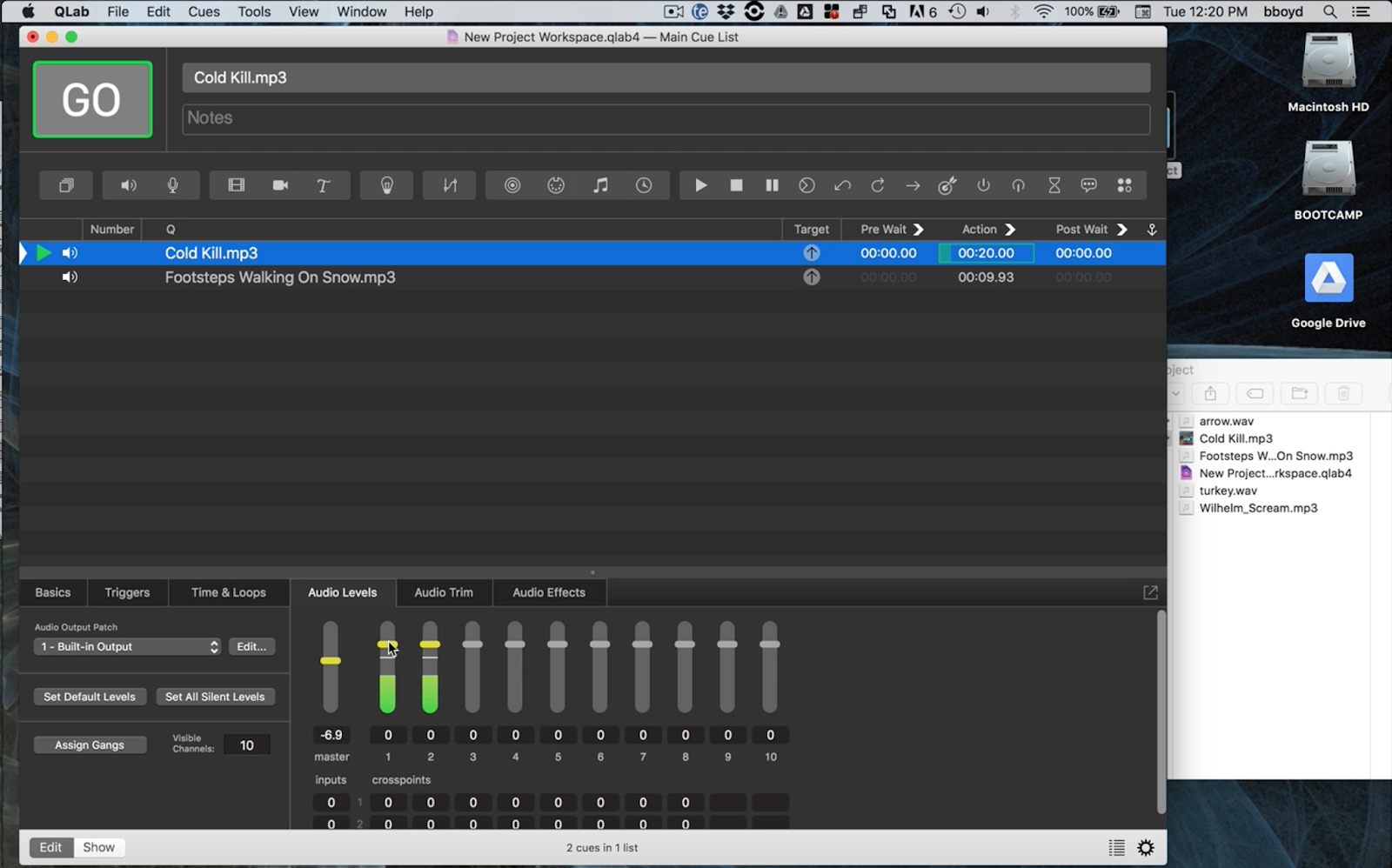Expand the Action column chevron
1392x868 pixels.
click(1009, 229)
